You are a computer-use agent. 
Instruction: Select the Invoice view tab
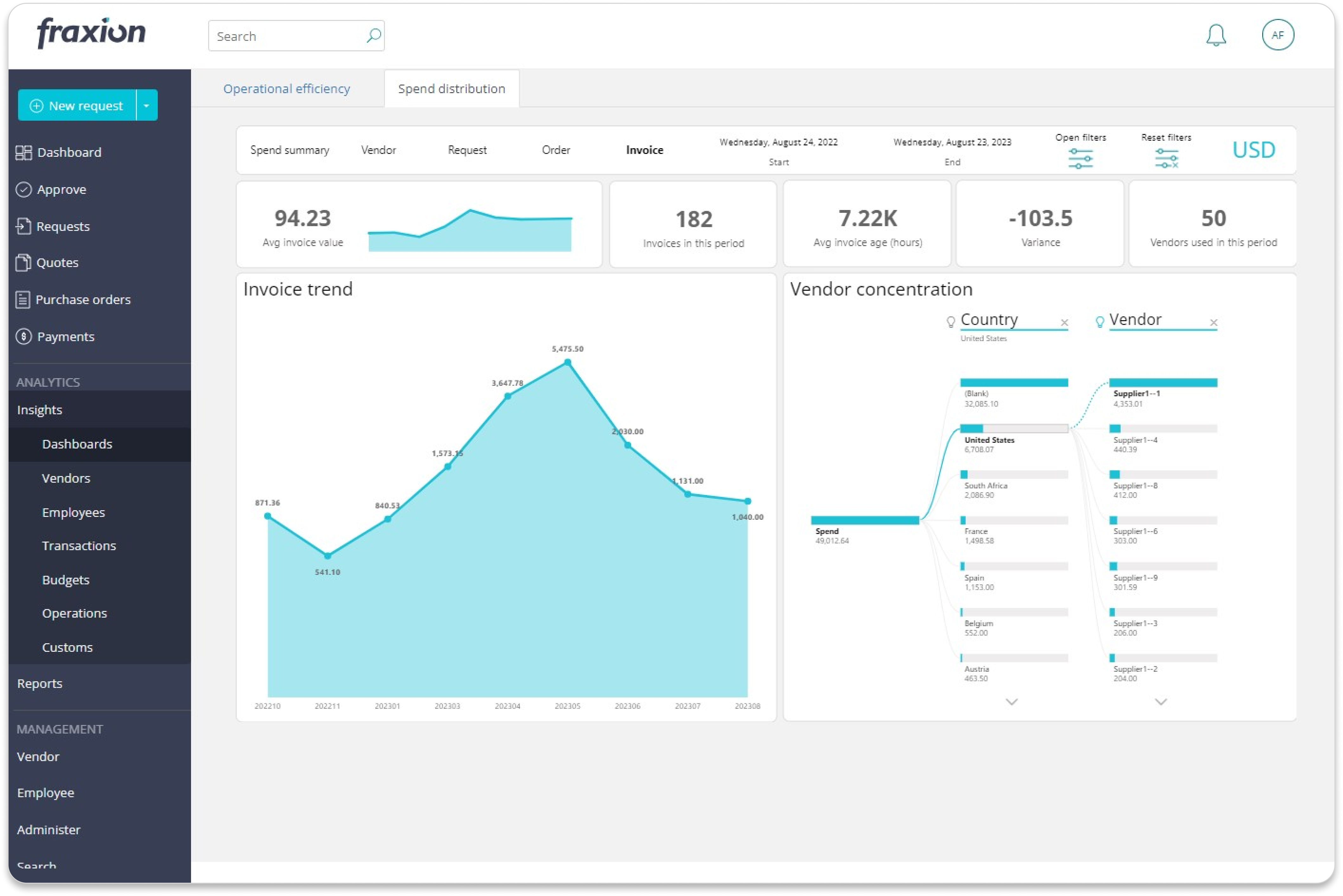click(645, 150)
